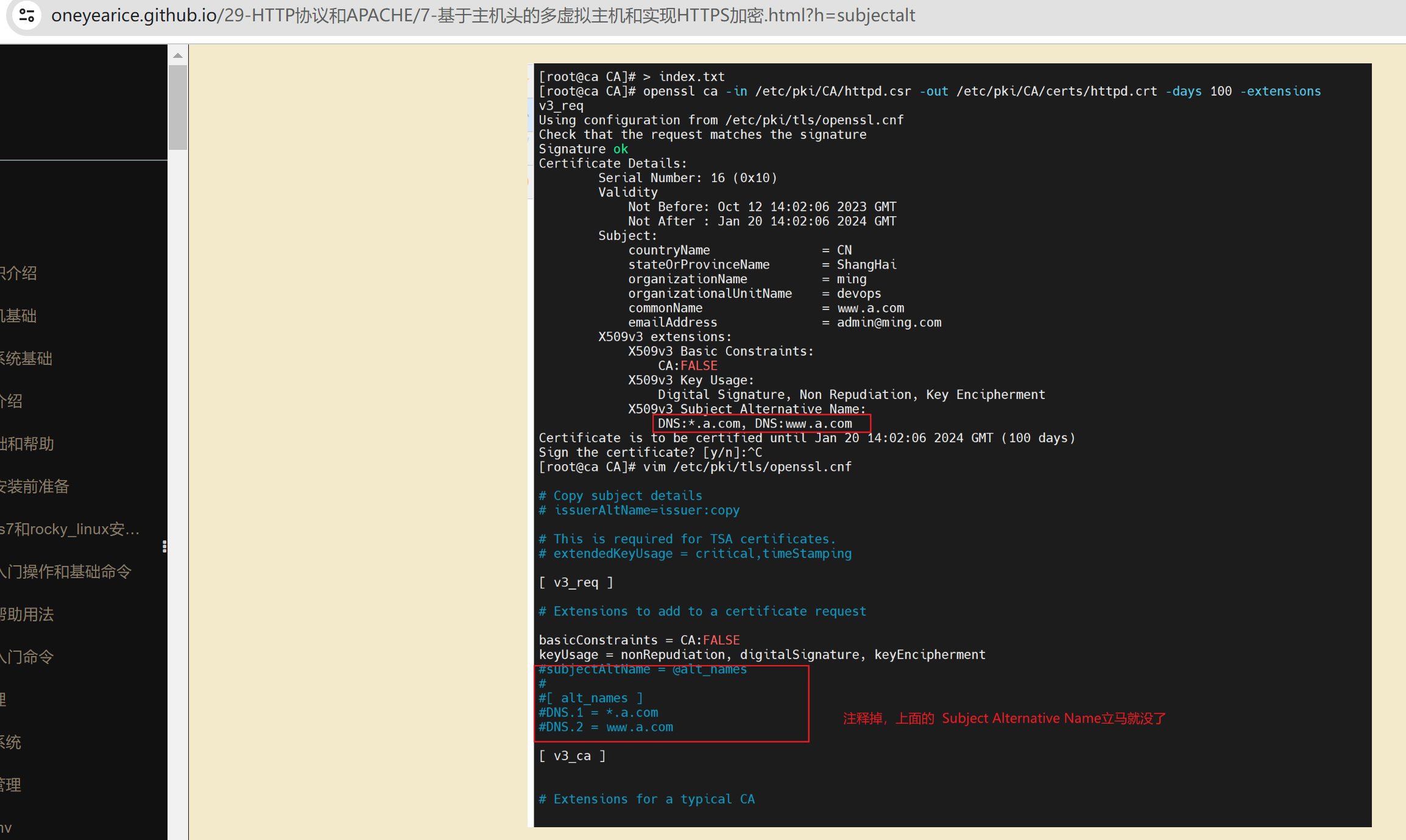Click the sidebar scrollbar thumb
The image size is (1406, 840).
tap(178, 107)
